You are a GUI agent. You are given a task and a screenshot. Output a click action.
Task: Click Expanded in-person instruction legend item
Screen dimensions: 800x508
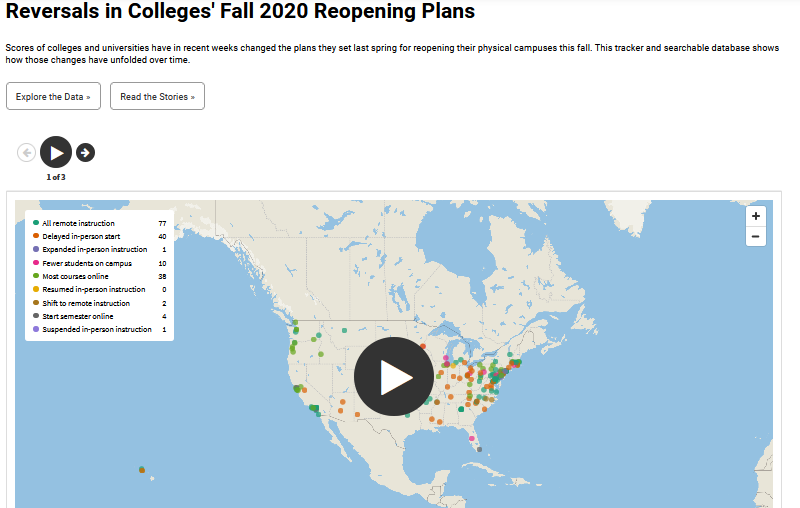[99, 249]
